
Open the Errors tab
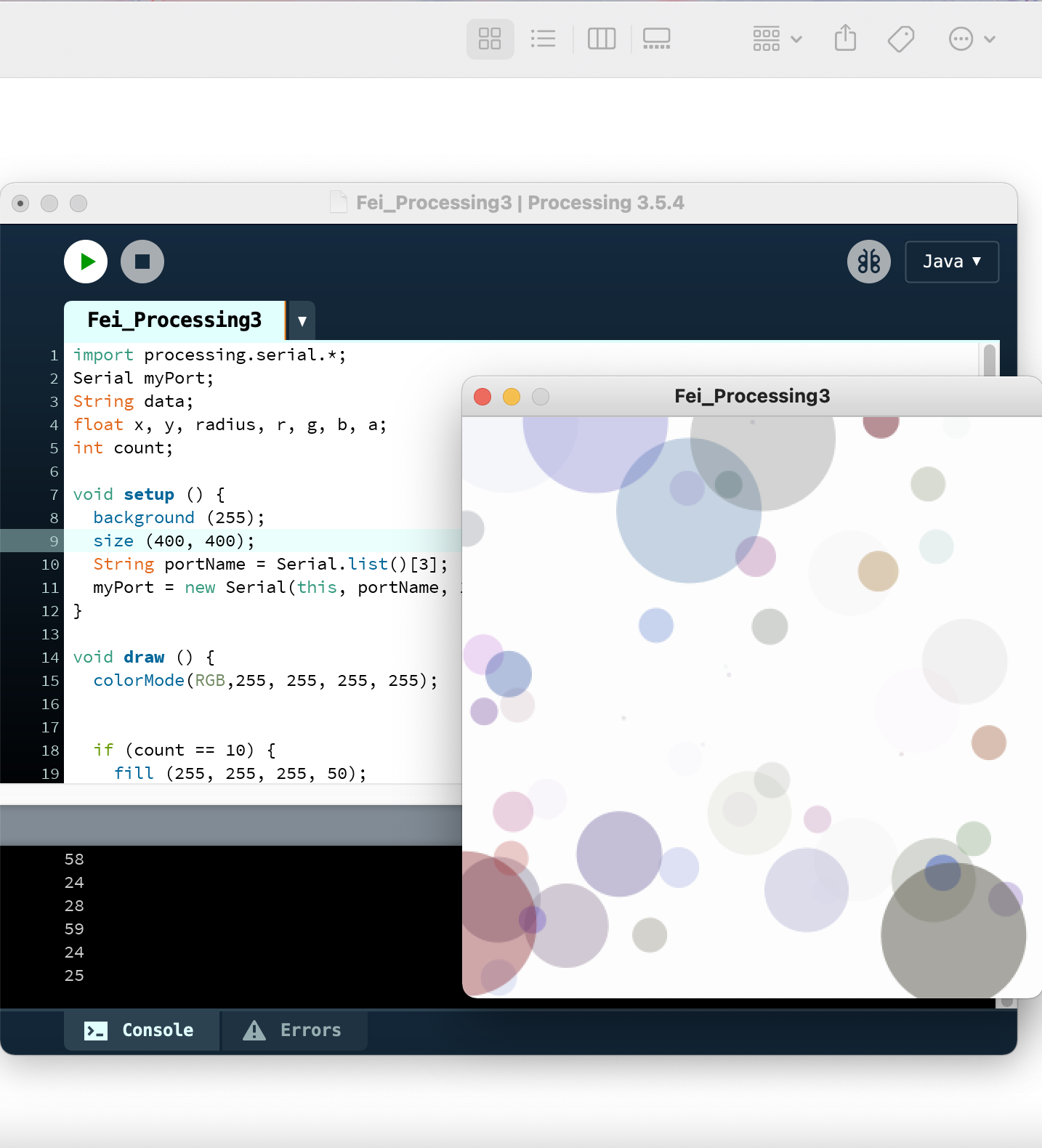[294, 1030]
